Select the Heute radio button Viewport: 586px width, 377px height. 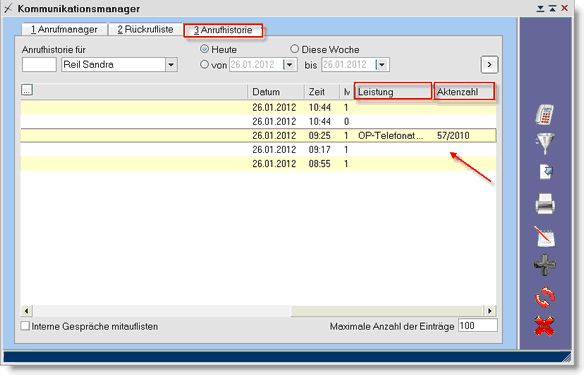pyautogui.click(x=204, y=49)
